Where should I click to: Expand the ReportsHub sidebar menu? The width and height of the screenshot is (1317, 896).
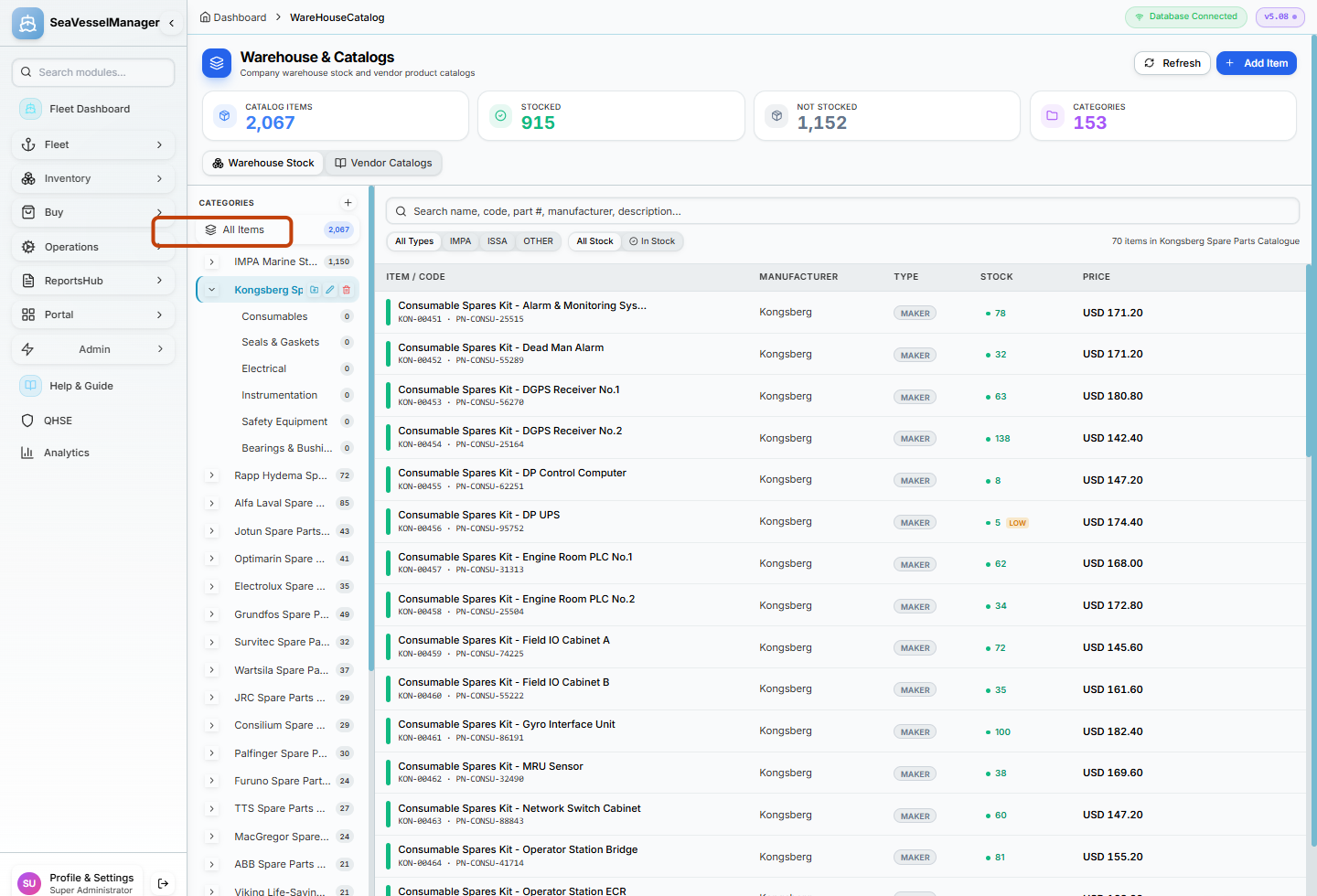(x=160, y=281)
